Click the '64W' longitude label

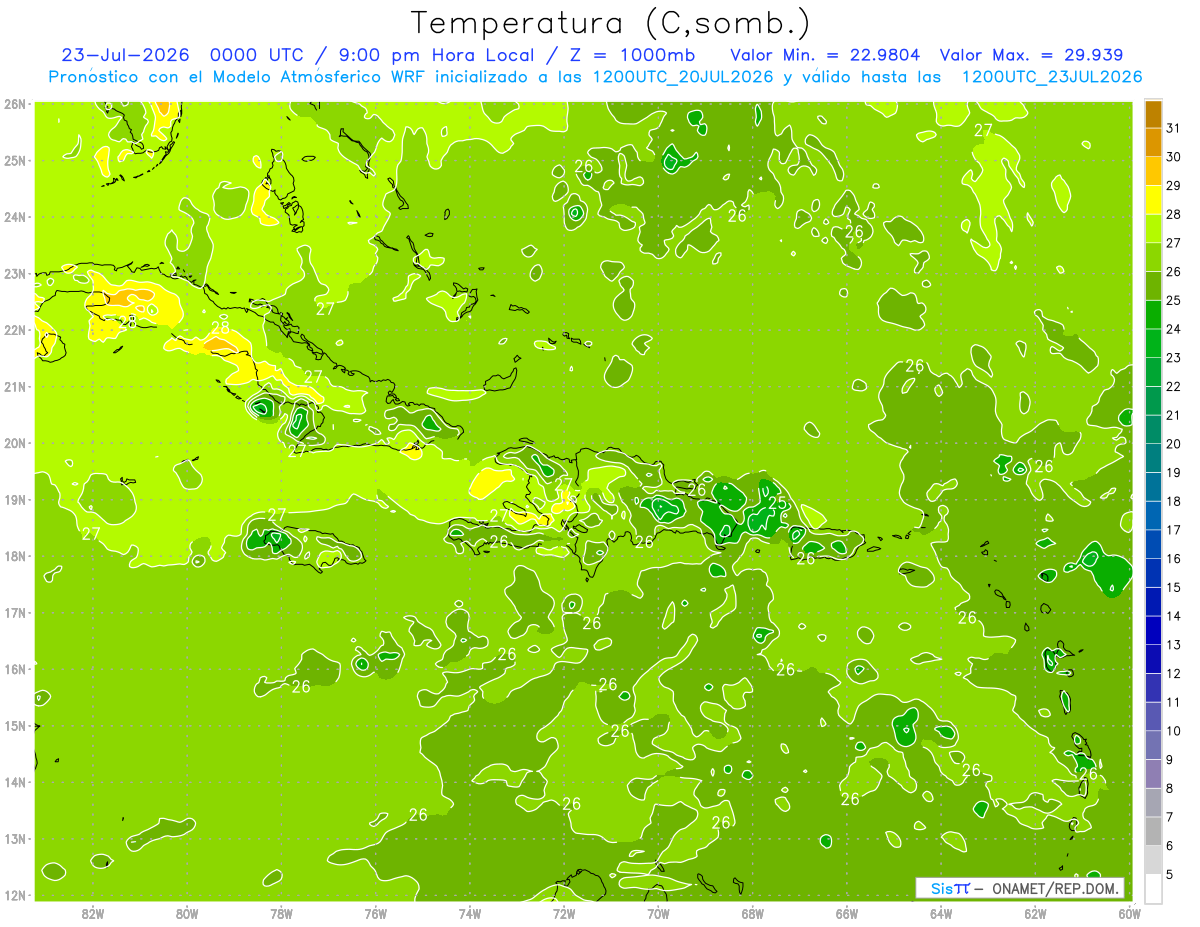click(941, 913)
